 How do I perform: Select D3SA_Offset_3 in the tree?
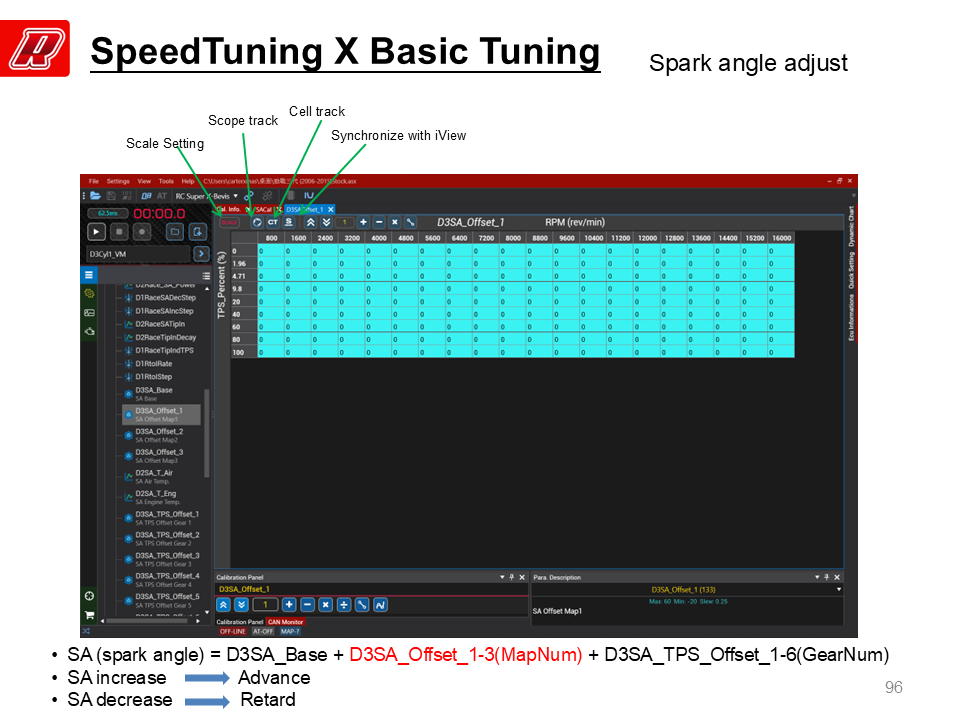(159, 456)
